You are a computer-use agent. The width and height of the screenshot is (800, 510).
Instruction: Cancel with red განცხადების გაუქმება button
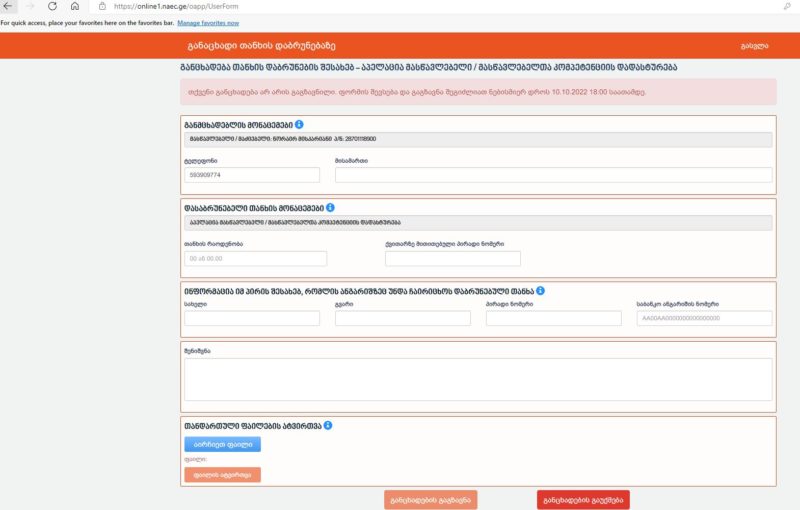tap(583, 499)
